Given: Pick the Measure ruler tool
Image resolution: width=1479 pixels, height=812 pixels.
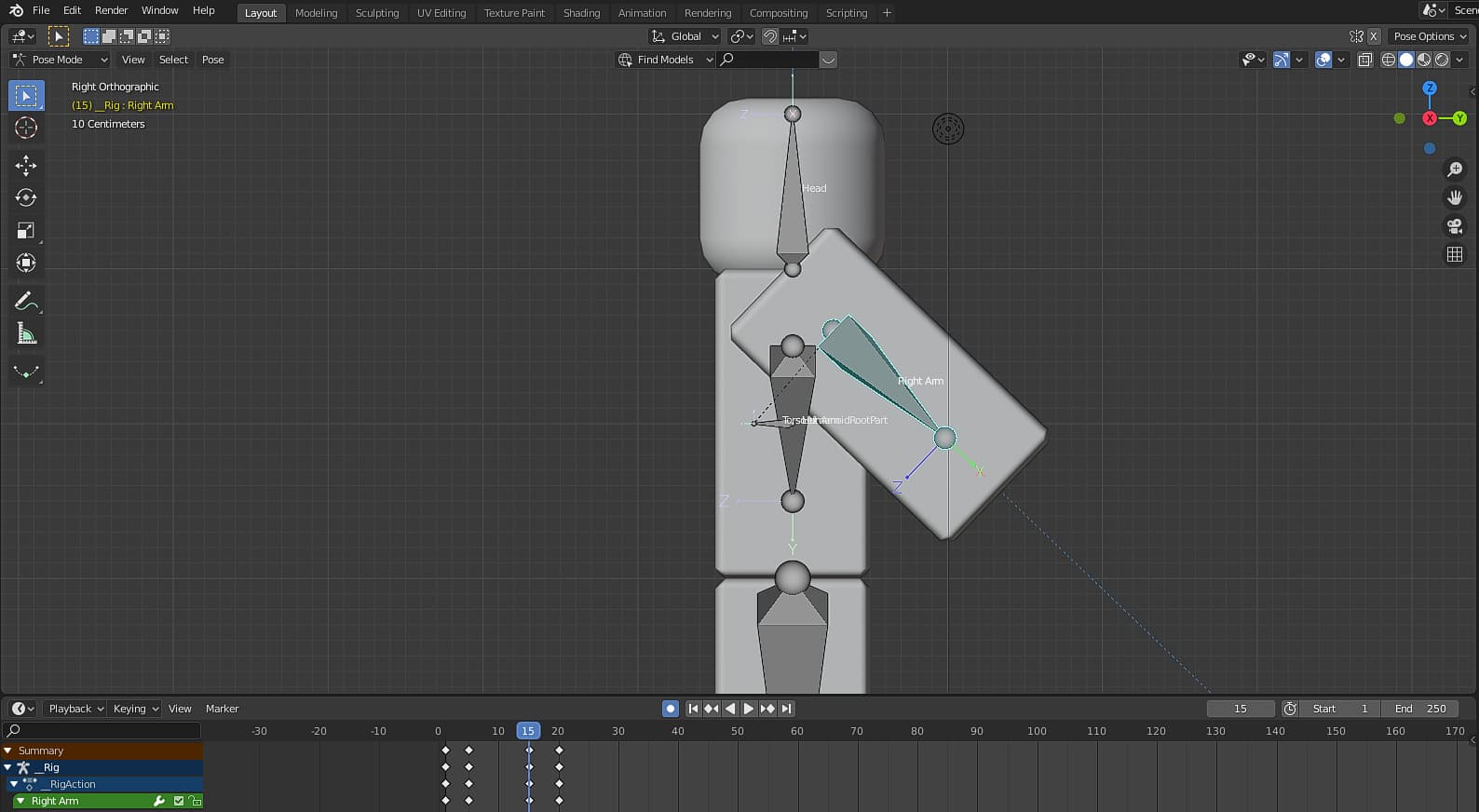Looking at the screenshot, I should (26, 333).
